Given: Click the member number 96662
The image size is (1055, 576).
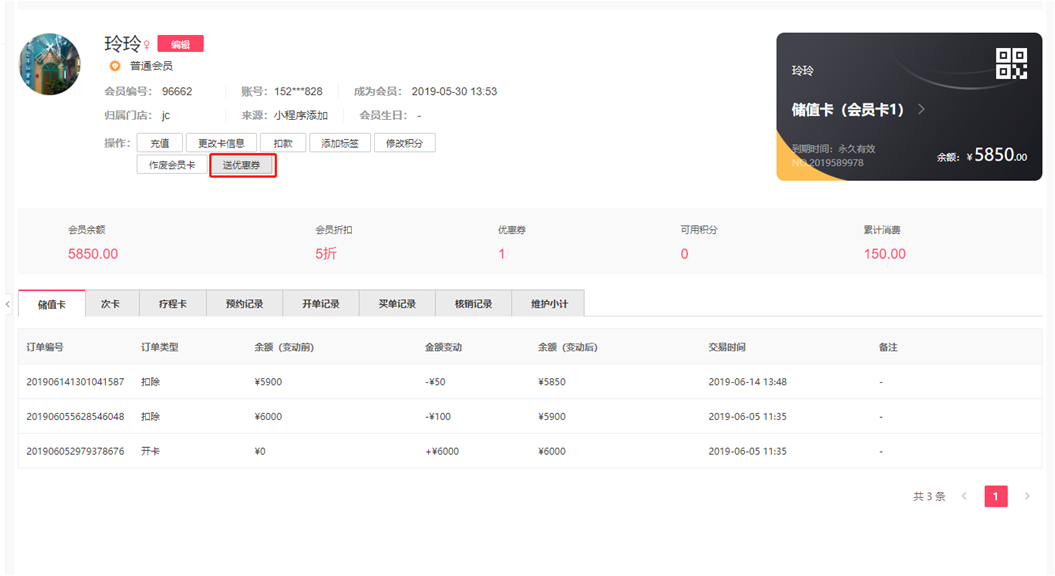Looking at the screenshot, I should click(x=177, y=92).
